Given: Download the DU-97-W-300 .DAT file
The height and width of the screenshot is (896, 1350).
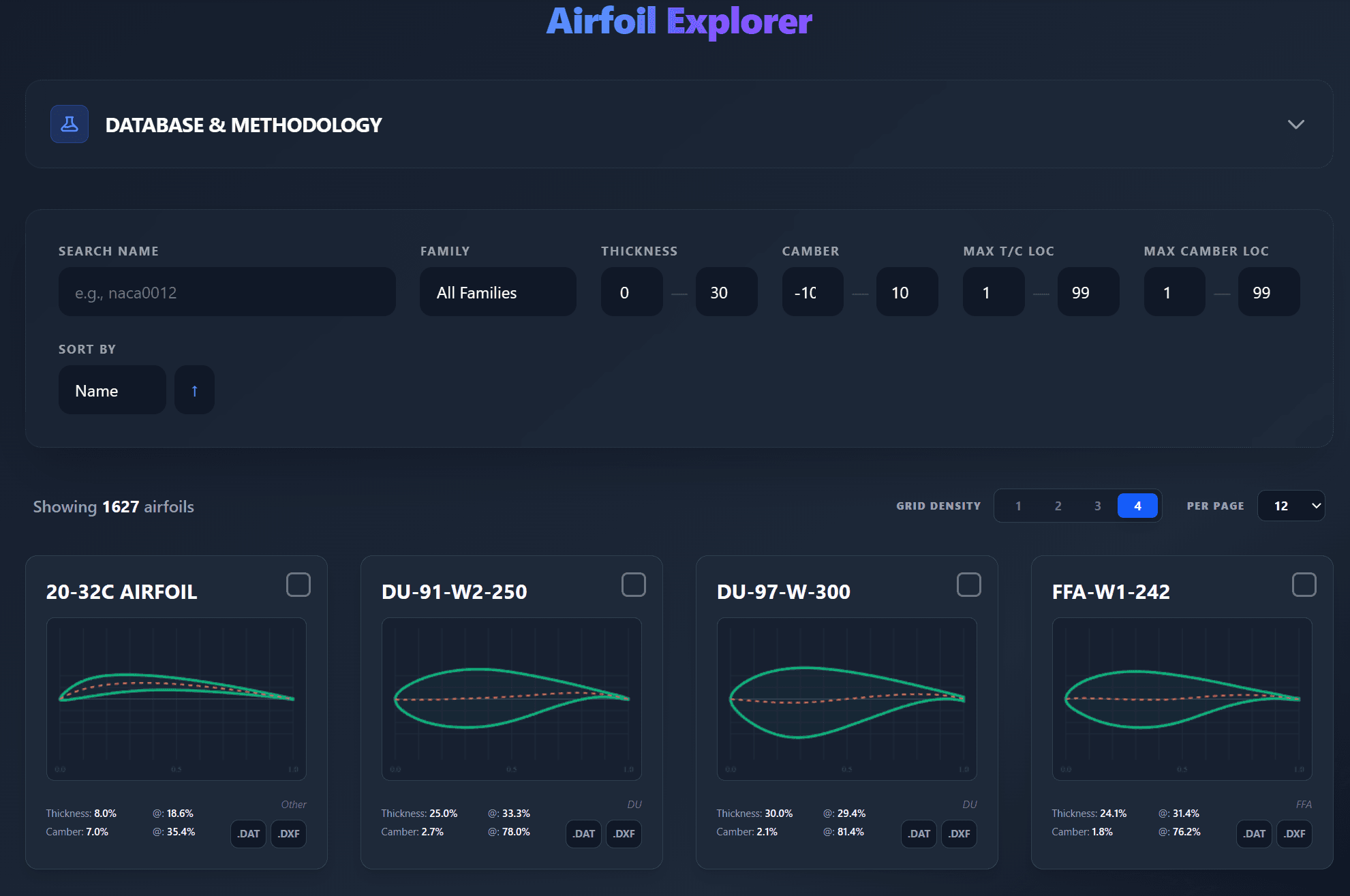Looking at the screenshot, I should click(919, 833).
